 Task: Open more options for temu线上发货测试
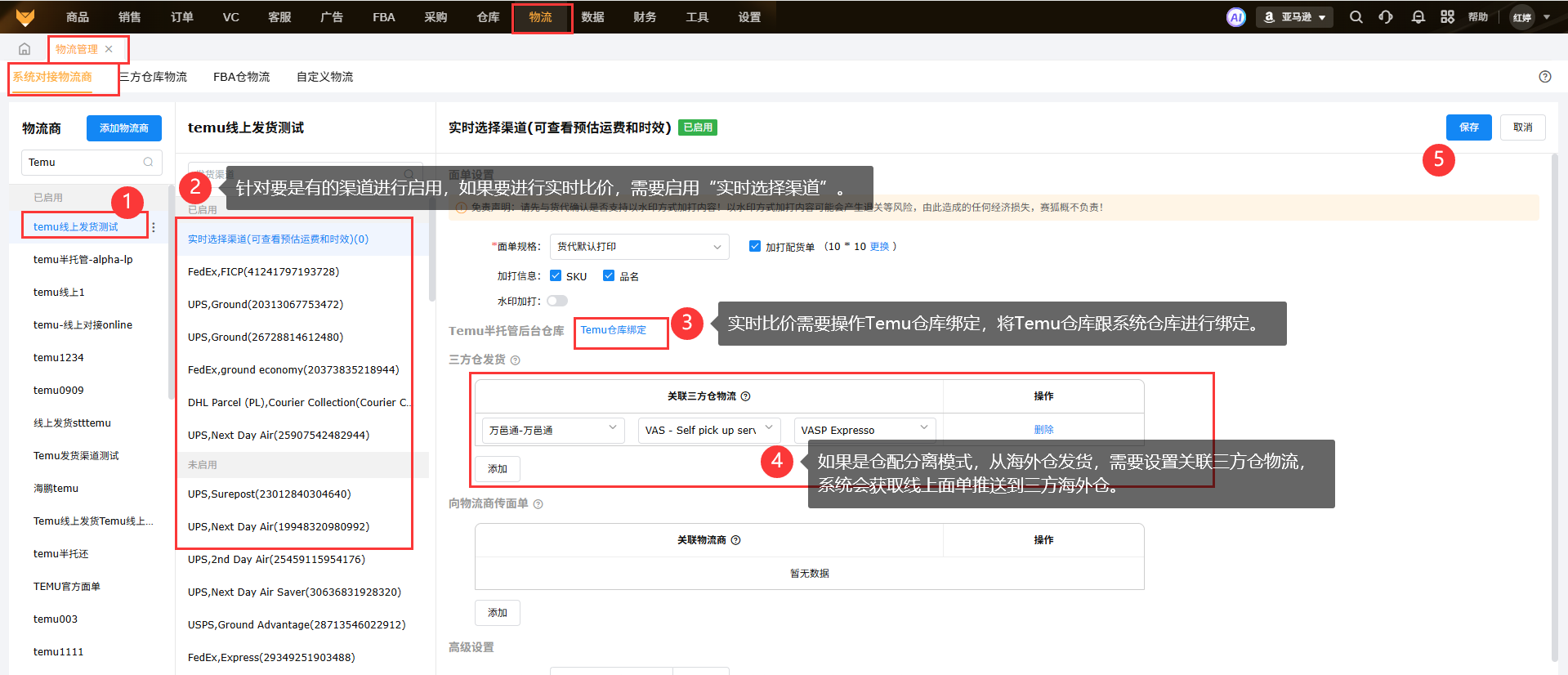coord(154,227)
